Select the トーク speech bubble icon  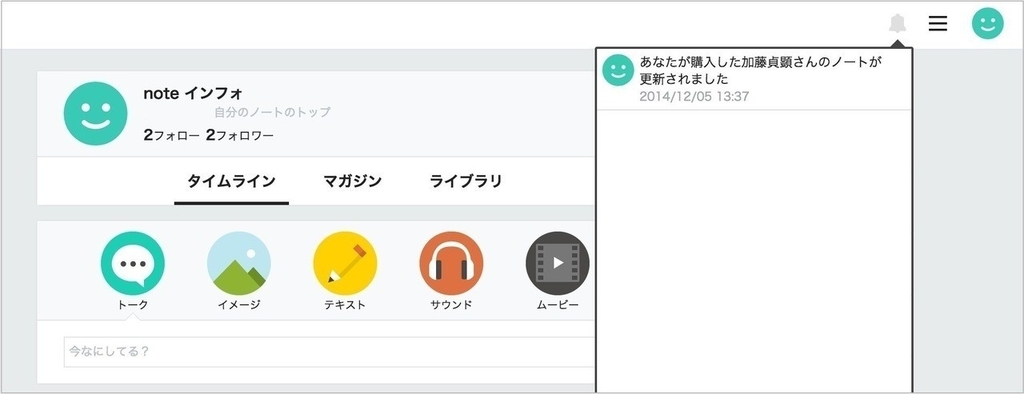click(x=133, y=263)
